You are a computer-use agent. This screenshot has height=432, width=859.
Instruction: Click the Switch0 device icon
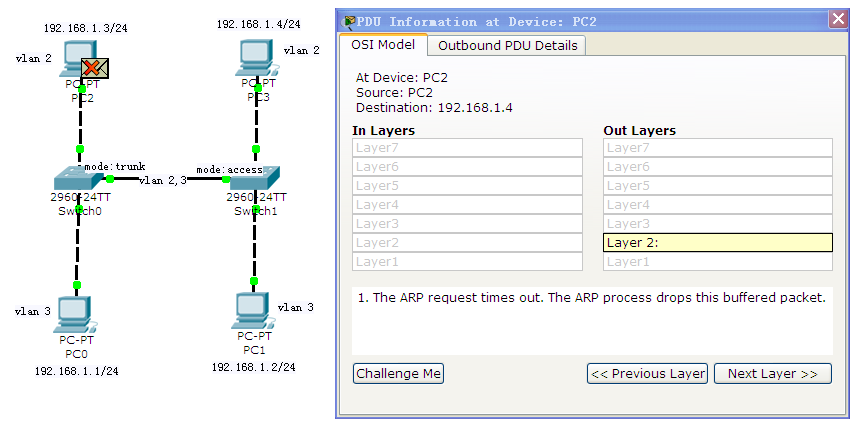(77, 180)
